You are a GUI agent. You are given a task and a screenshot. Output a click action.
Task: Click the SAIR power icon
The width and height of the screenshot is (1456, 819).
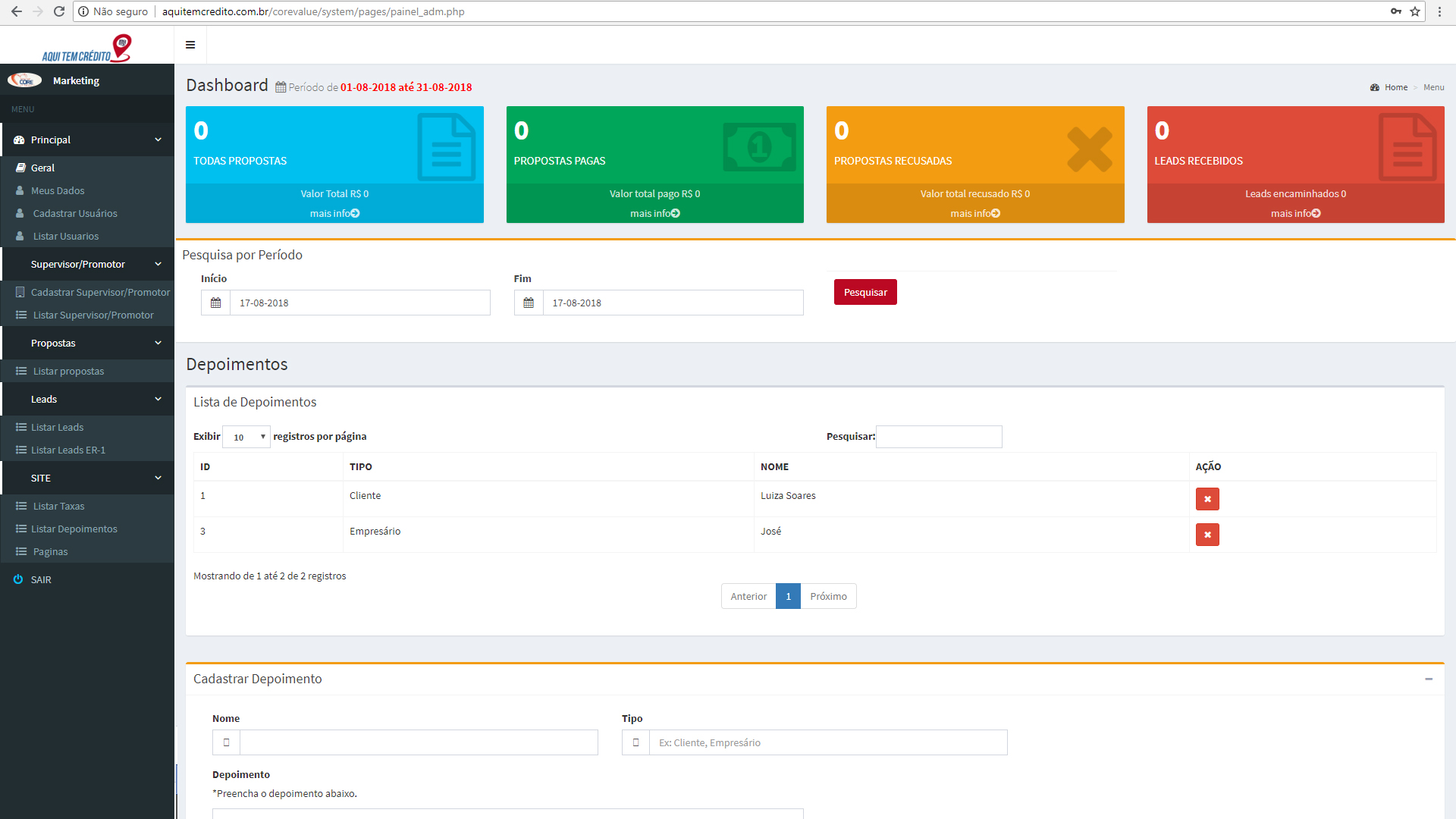point(18,579)
